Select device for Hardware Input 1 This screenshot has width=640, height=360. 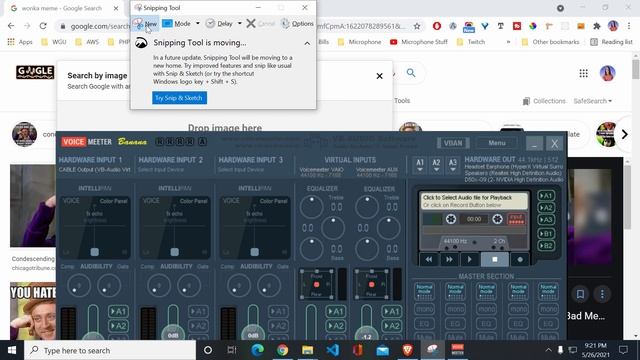click(x=94, y=170)
